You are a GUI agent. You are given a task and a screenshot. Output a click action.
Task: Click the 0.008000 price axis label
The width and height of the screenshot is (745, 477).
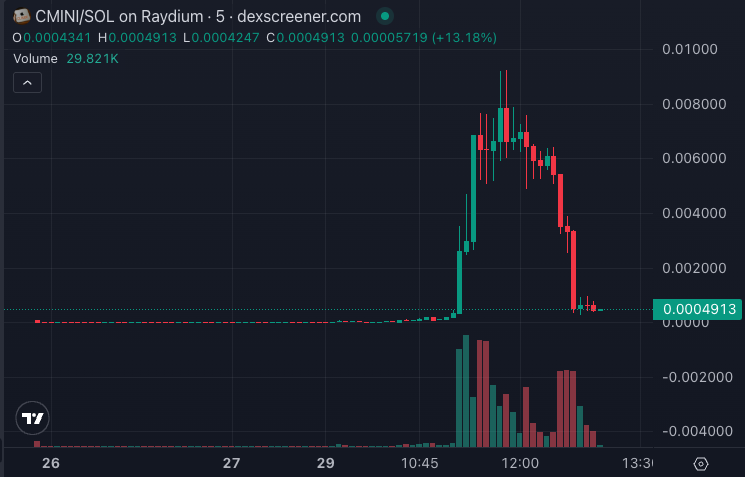click(694, 104)
